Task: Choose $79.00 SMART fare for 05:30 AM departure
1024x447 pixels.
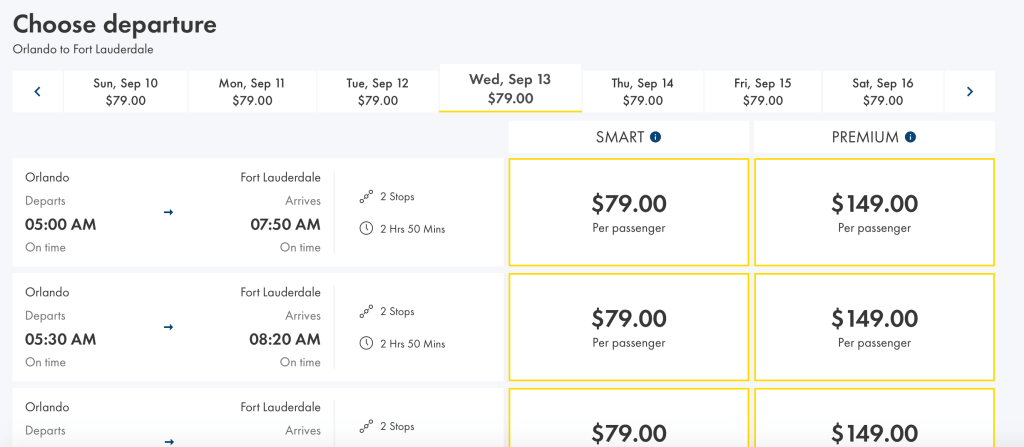Action: point(628,327)
